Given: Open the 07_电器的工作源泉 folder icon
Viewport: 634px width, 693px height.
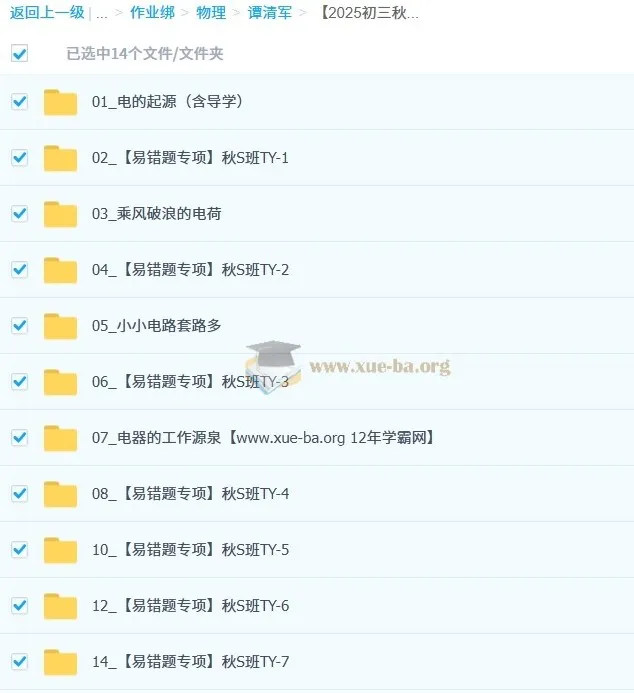Looking at the screenshot, I should (61, 438).
